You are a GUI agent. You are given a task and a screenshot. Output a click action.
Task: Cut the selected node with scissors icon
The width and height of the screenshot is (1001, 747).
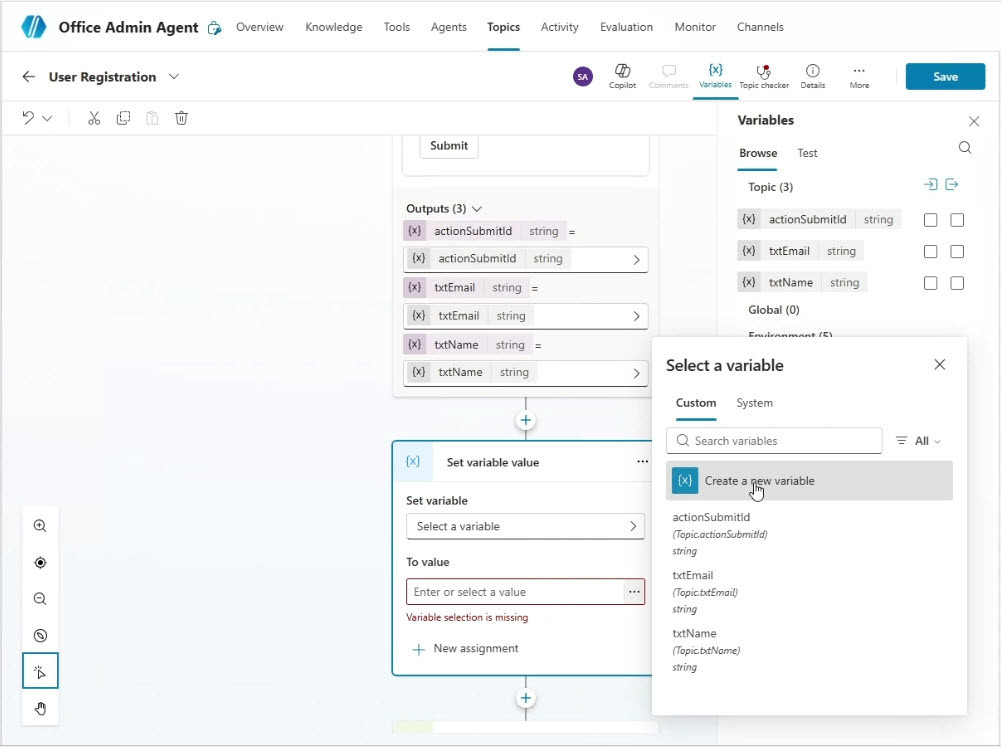[x=94, y=118]
